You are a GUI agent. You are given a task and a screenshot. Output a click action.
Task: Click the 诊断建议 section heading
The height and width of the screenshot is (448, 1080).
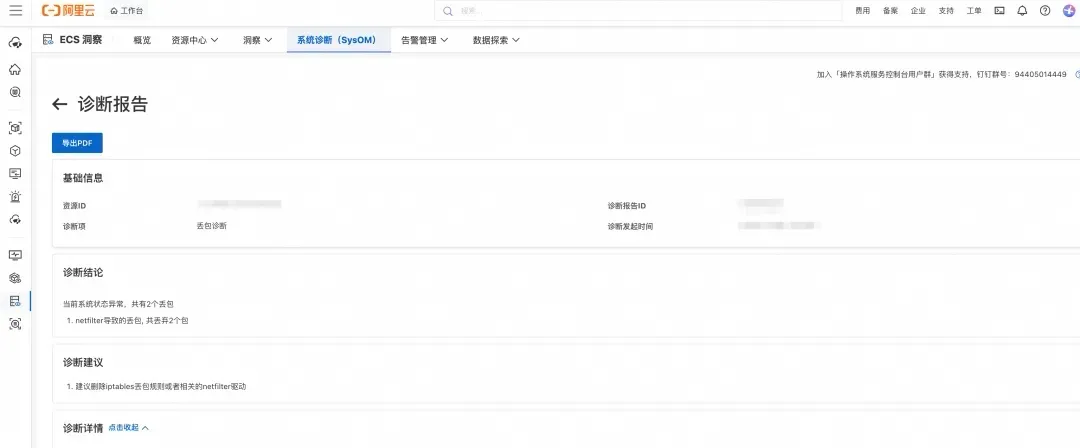coord(83,362)
